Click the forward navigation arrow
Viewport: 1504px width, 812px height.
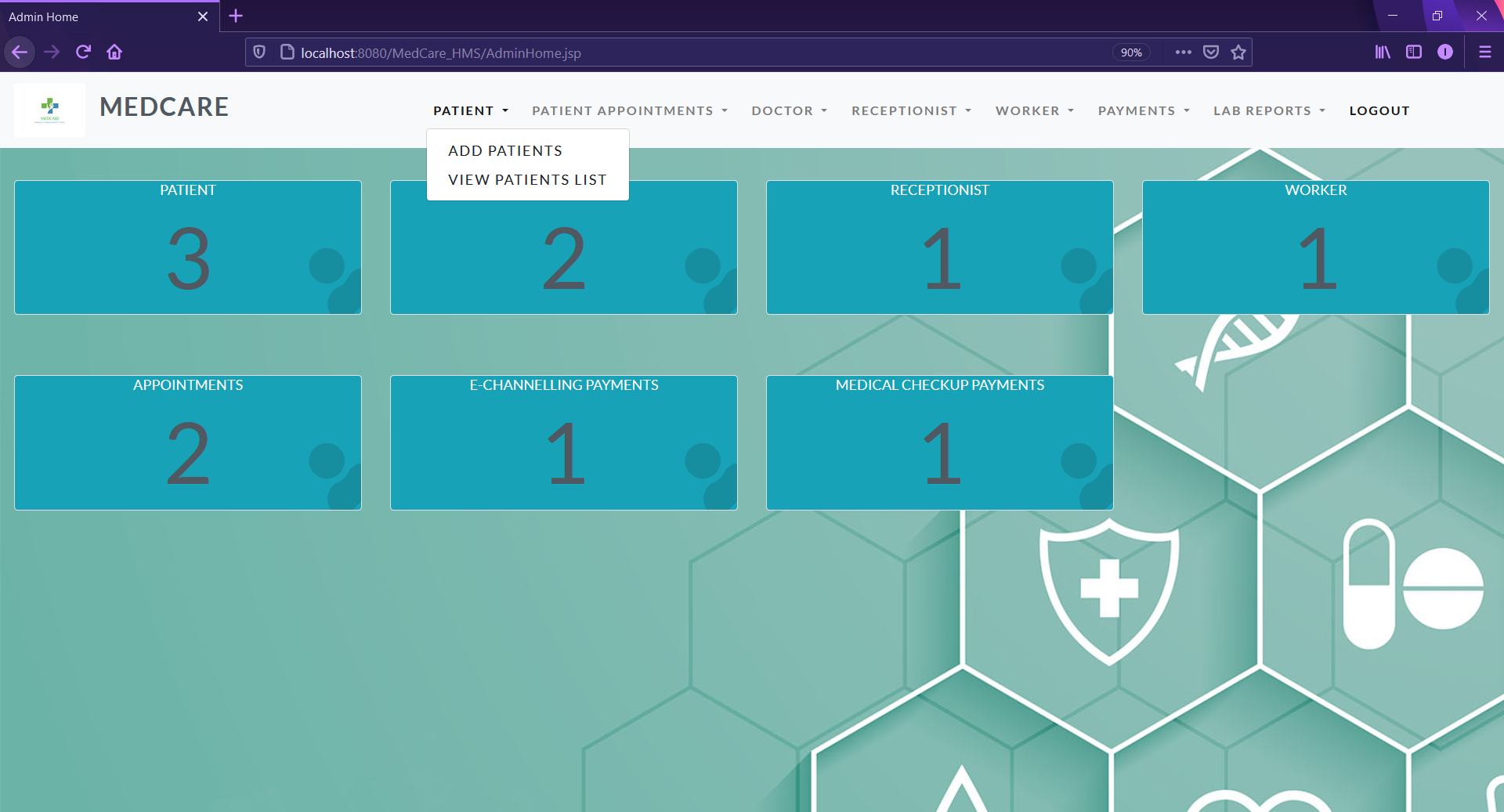coord(52,52)
